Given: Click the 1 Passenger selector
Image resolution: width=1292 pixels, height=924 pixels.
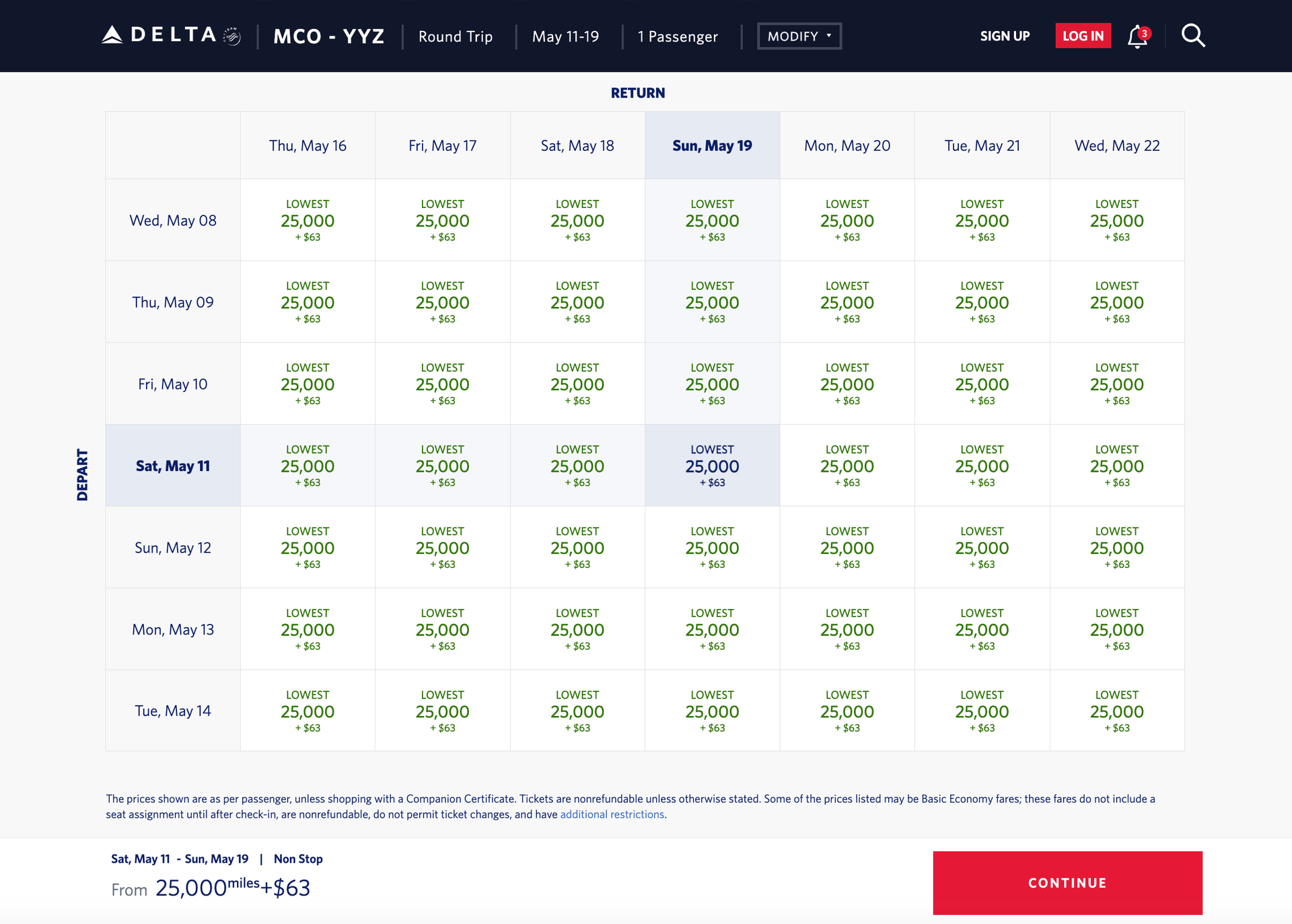Looking at the screenshot, I should 678,36.
